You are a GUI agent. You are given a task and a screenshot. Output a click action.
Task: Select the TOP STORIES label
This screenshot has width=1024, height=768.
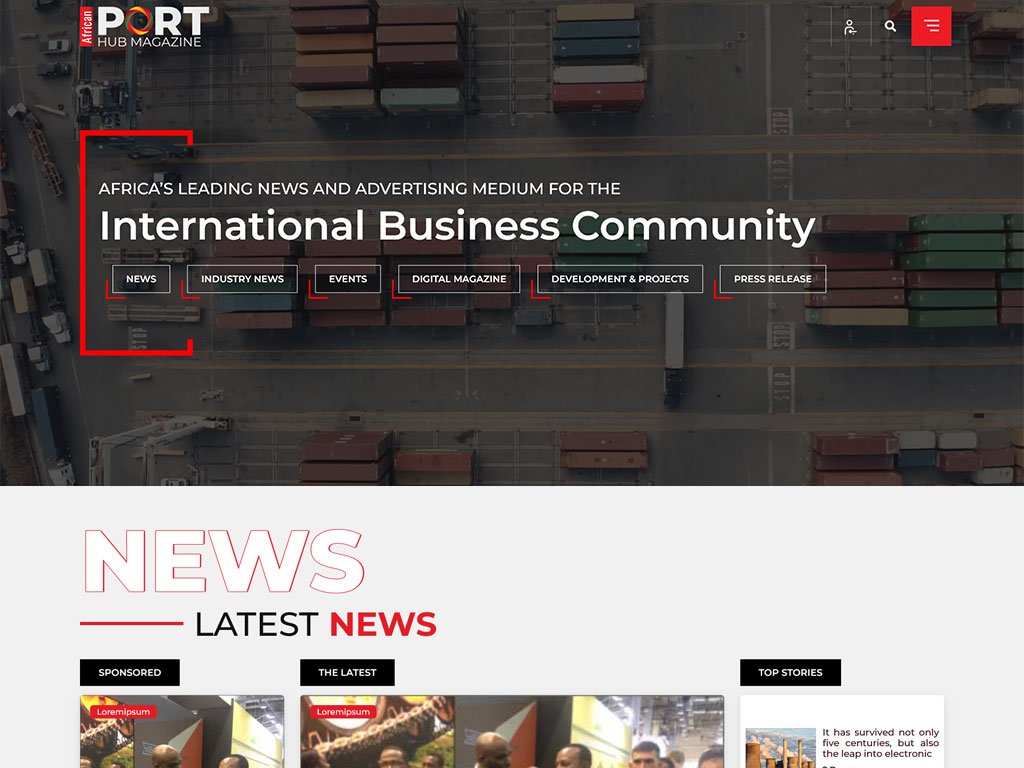pos(790,672)
